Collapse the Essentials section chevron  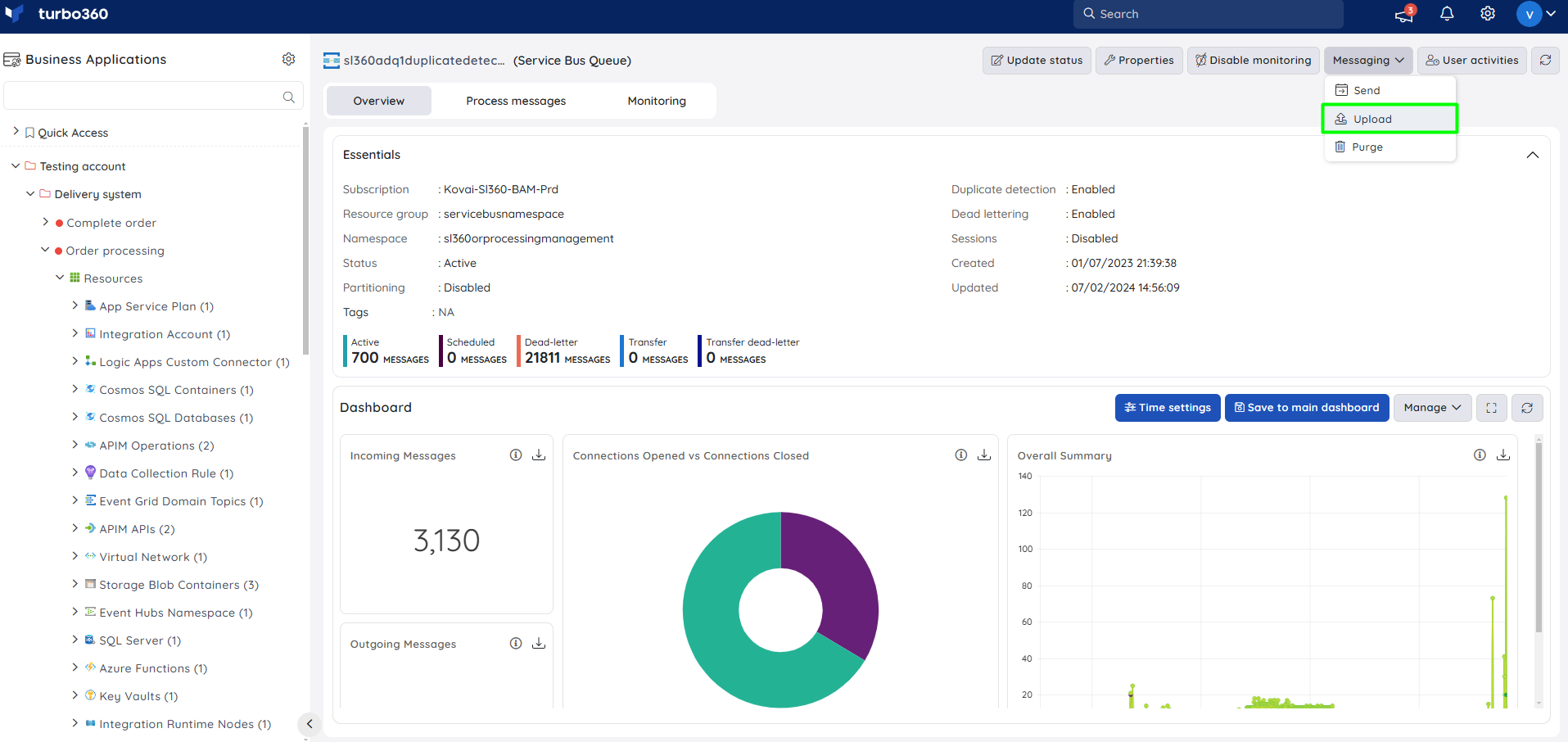pos(1532,155)
